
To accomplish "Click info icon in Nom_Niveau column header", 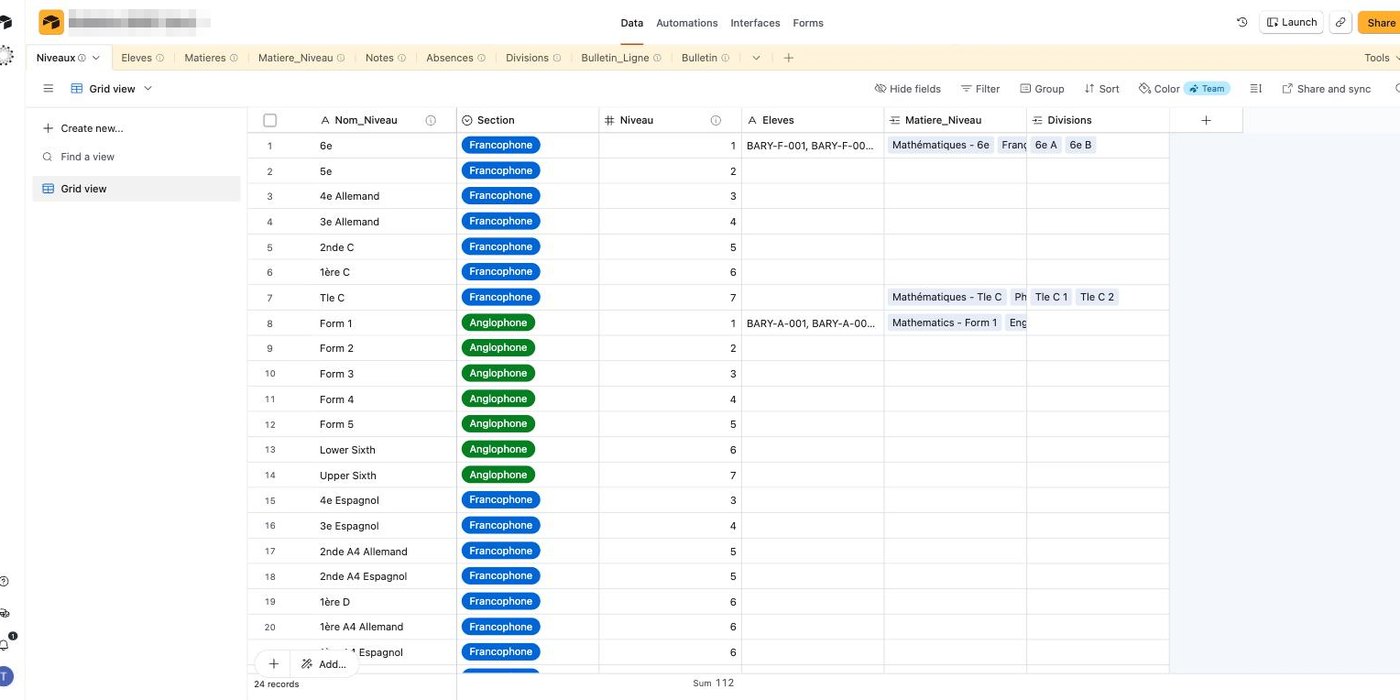I will (431, 120).
